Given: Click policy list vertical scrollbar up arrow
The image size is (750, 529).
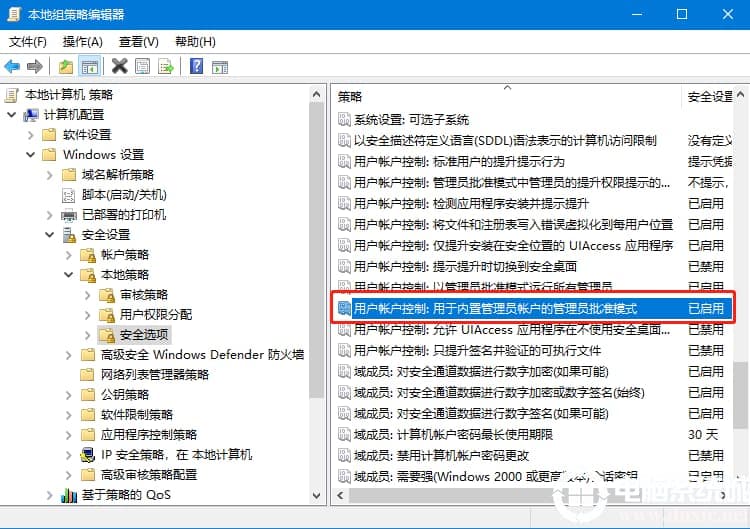Looking at the screenshot, I should (740, 94).
